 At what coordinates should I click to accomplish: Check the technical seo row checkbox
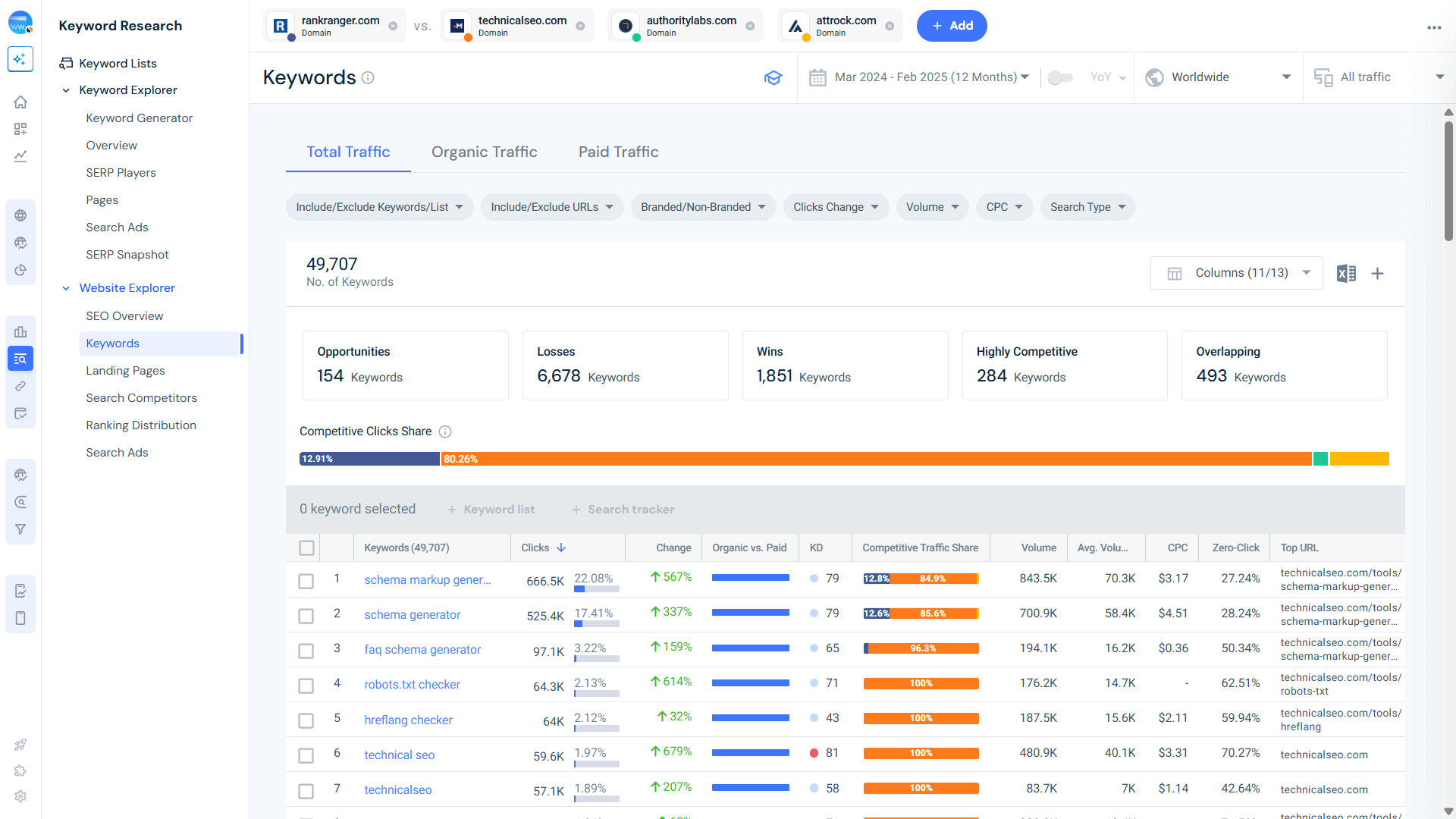pyautogui.click(x=306, y=755)
